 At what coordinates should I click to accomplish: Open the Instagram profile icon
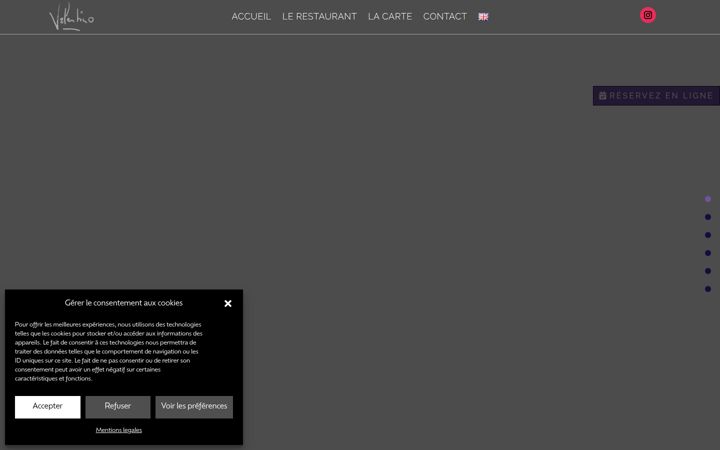pos(647,15)
